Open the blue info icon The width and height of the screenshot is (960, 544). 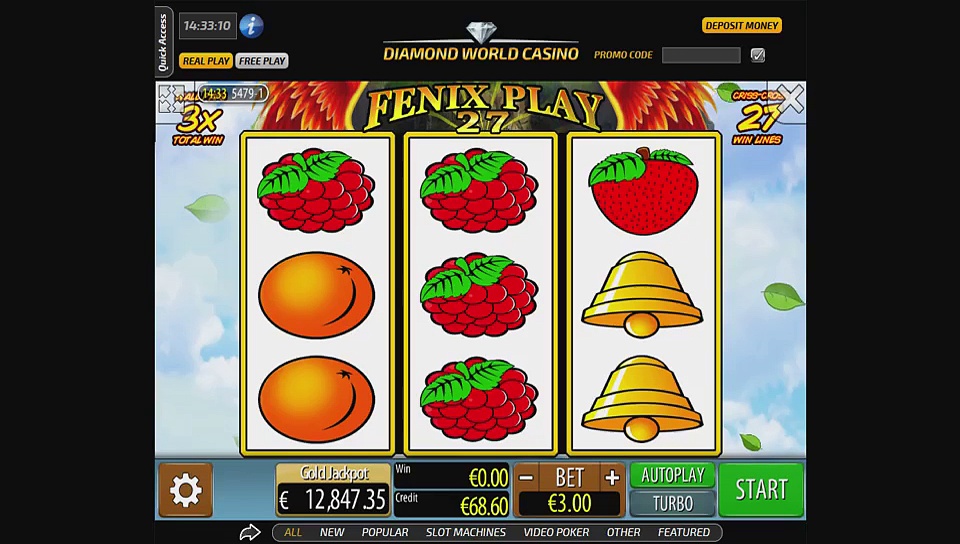[x=251, y=26]
